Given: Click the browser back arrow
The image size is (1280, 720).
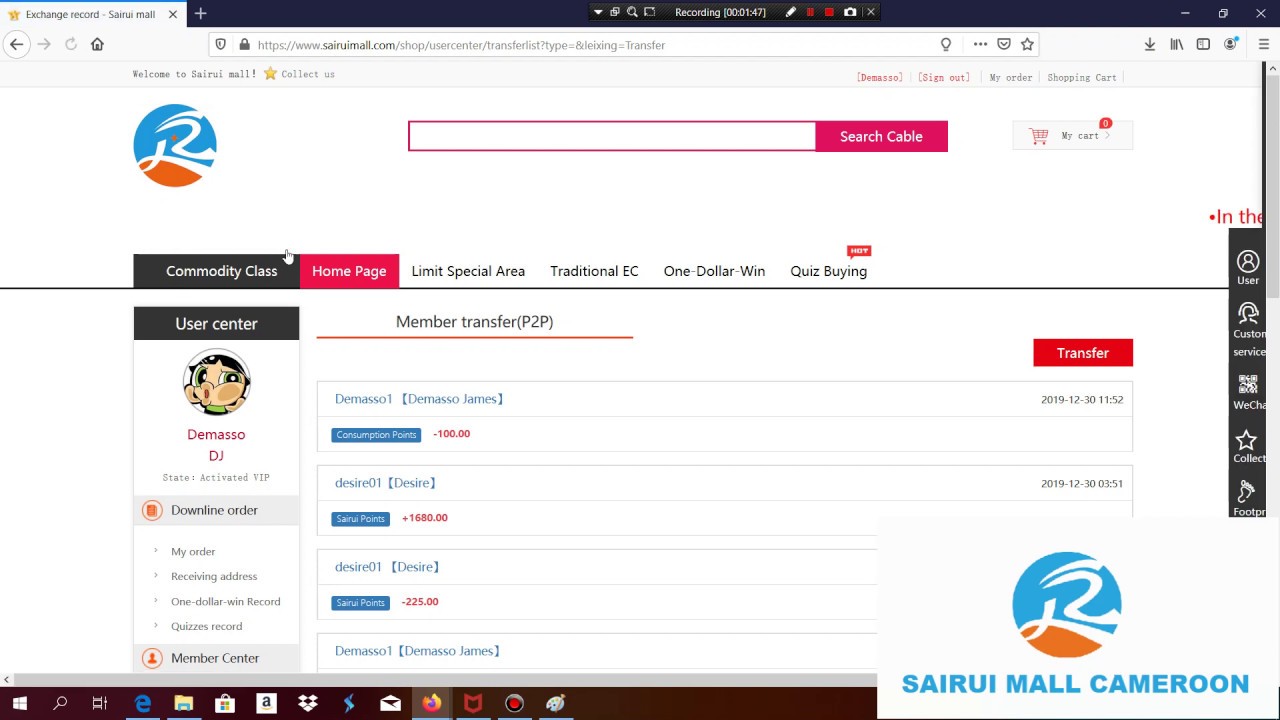Looking at the screenshot, I should [16, 44].
